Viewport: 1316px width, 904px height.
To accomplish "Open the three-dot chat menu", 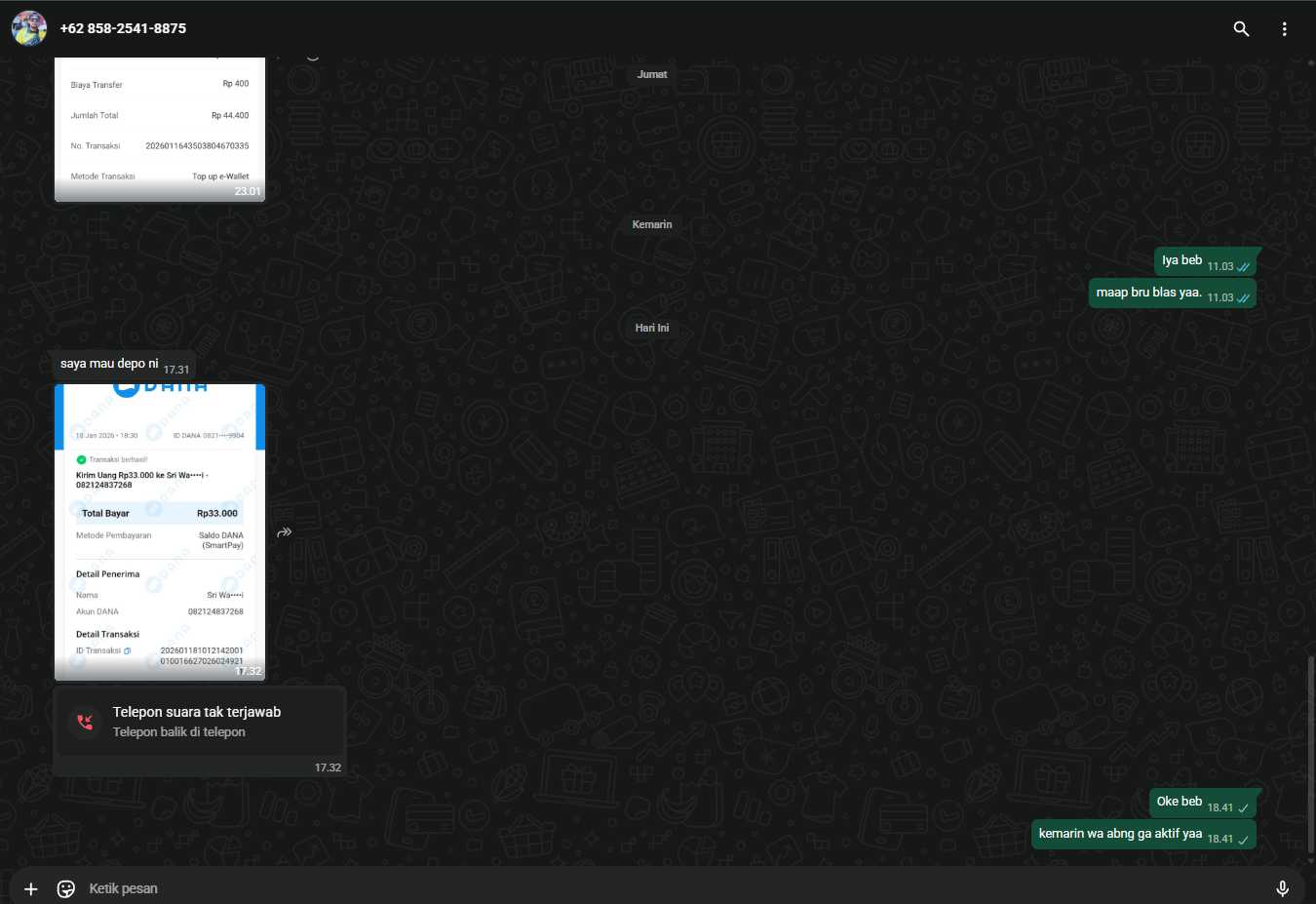I will (1284, 28).
